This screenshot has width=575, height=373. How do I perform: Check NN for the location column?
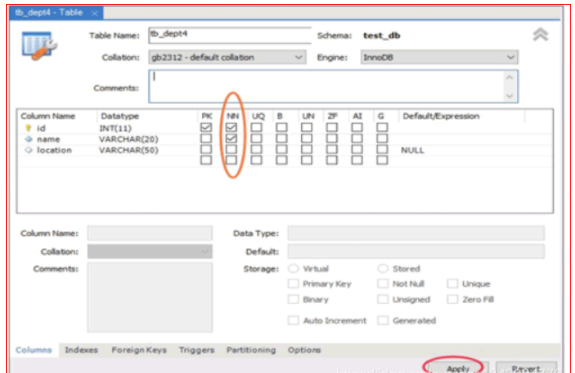[231, 149]
